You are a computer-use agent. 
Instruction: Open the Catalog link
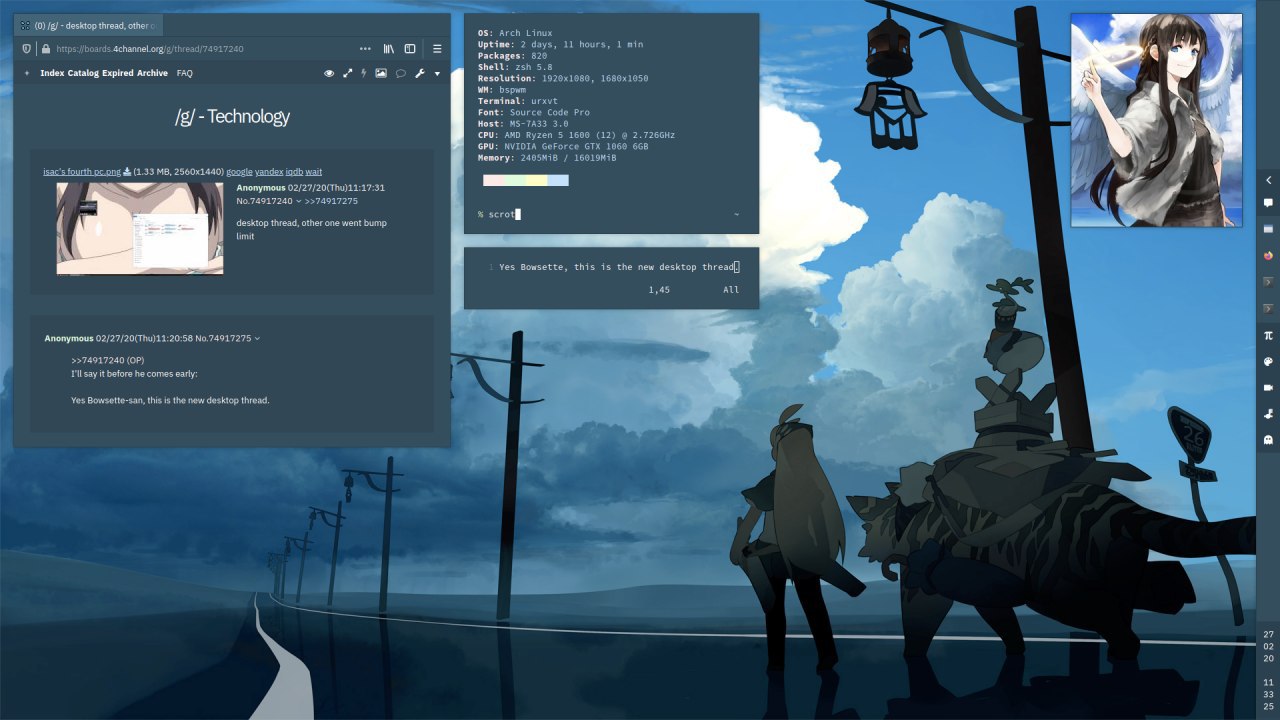84,73
